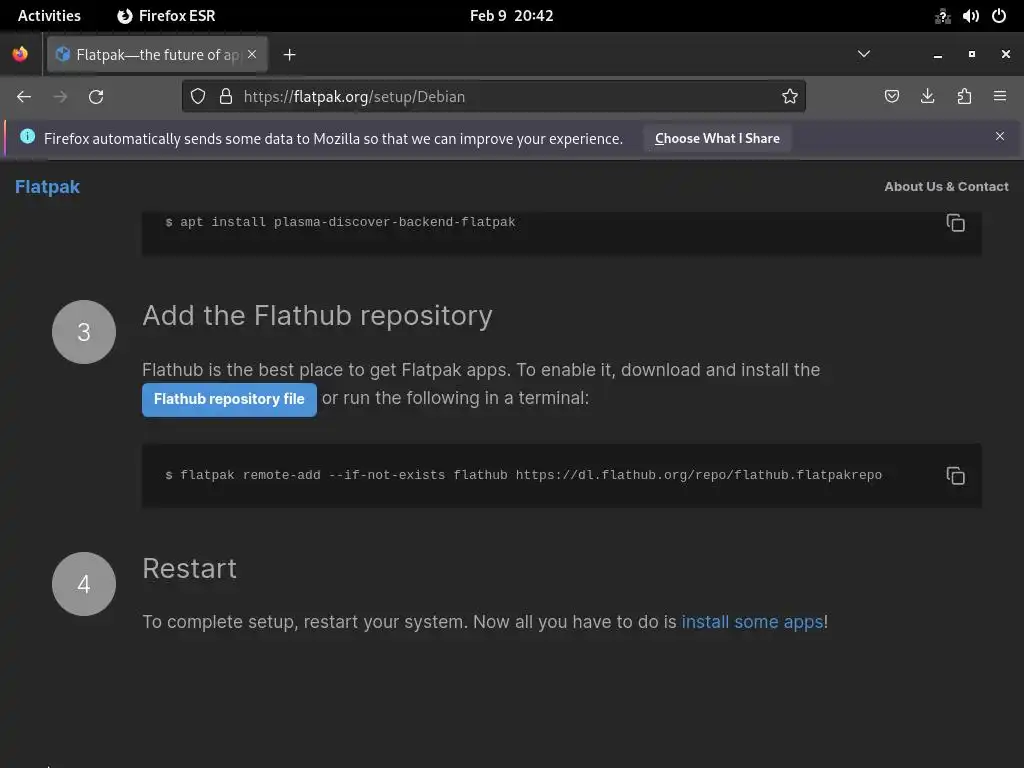Open the Firefox downloads panel
Image resolution: width=1024 pixels, height=768 pixels.
tap(928, 96)
